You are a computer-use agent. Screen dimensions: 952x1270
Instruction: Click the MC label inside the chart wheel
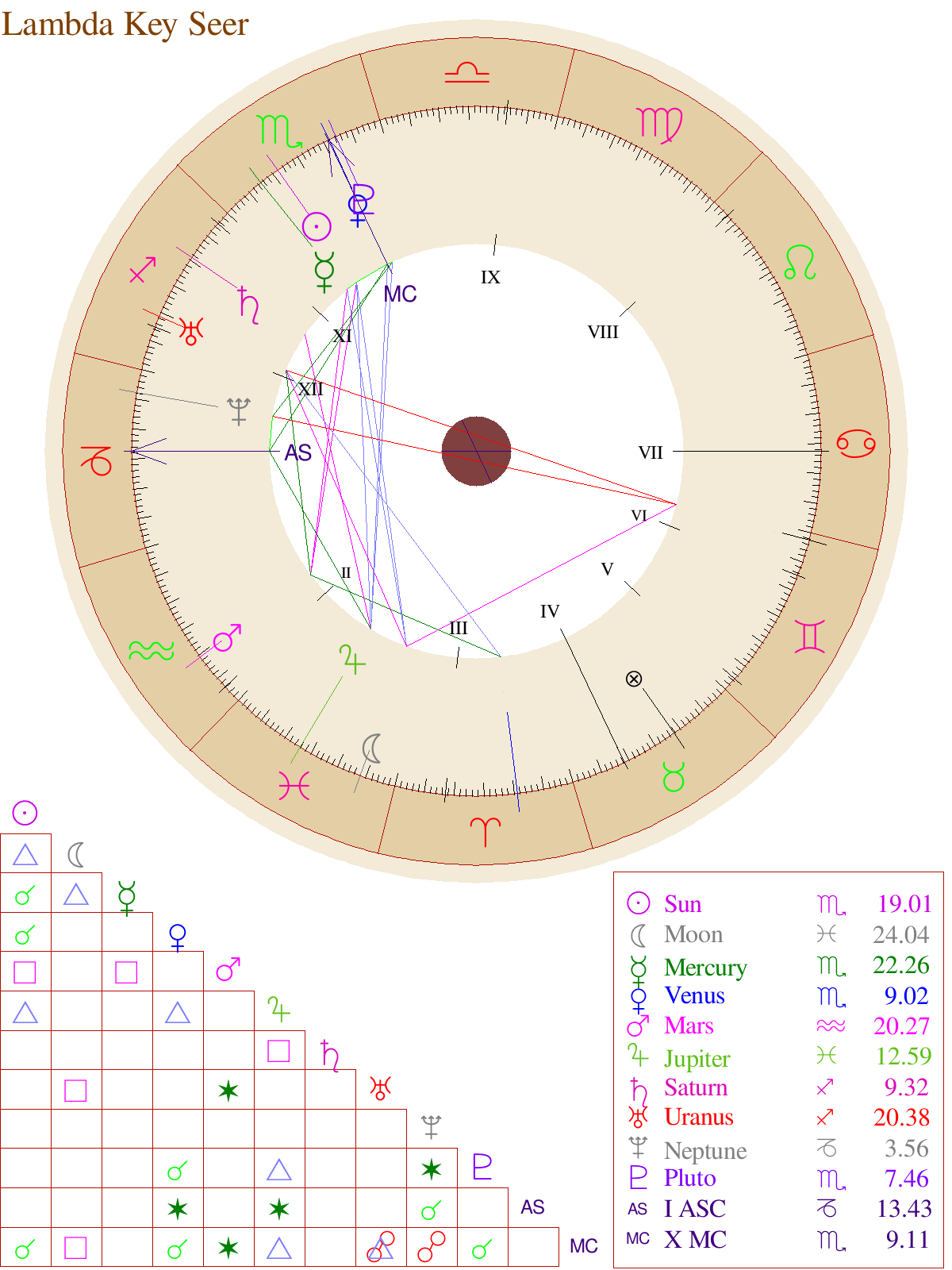click(x=400, y=294)
